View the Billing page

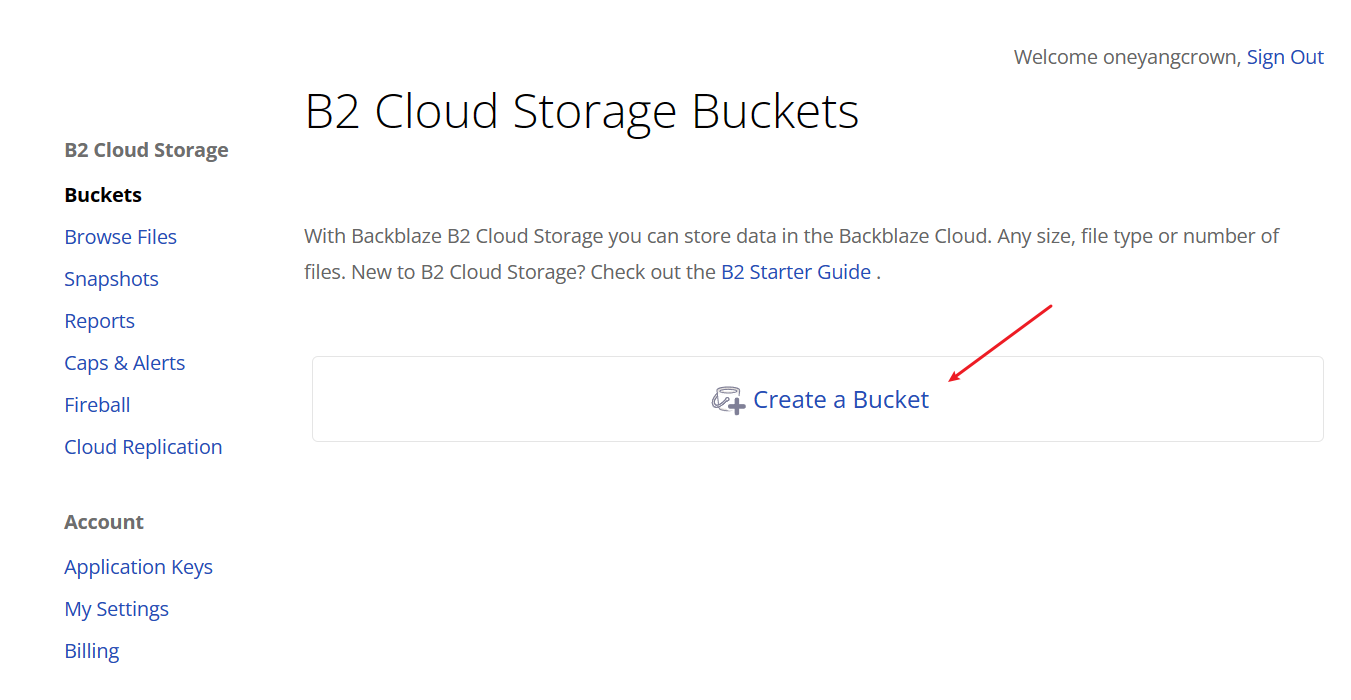point(91,651)
